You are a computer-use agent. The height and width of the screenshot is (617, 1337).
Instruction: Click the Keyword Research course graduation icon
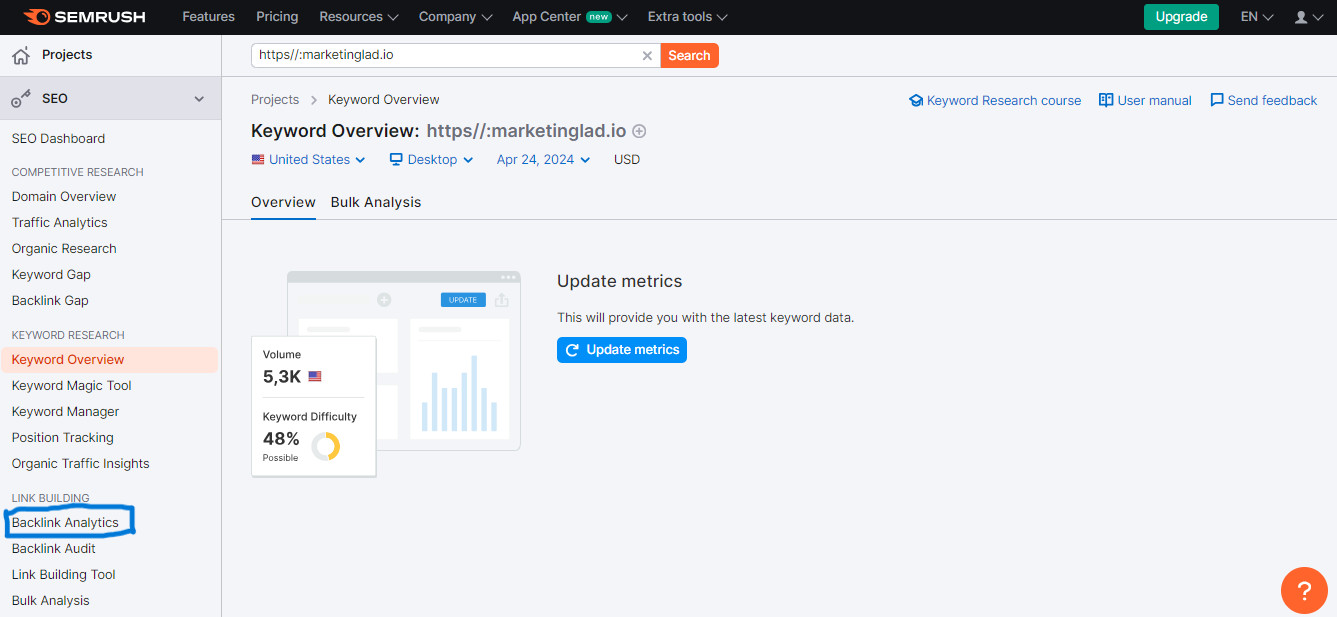pyautogui.click(x=915, y=101)
